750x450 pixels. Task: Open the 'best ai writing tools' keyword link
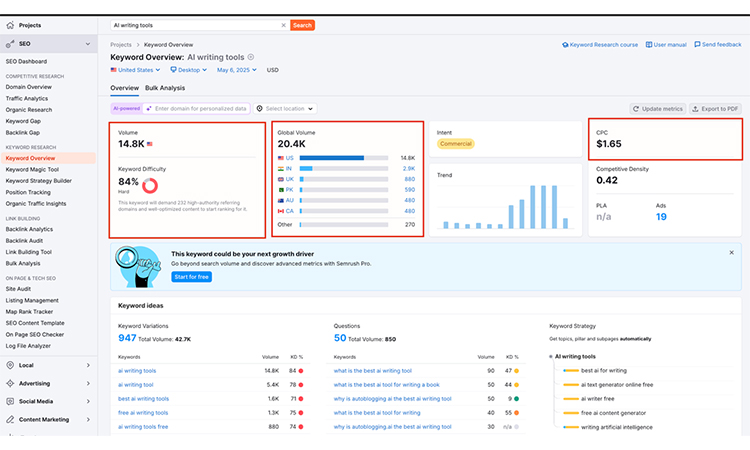pos(143,399)
